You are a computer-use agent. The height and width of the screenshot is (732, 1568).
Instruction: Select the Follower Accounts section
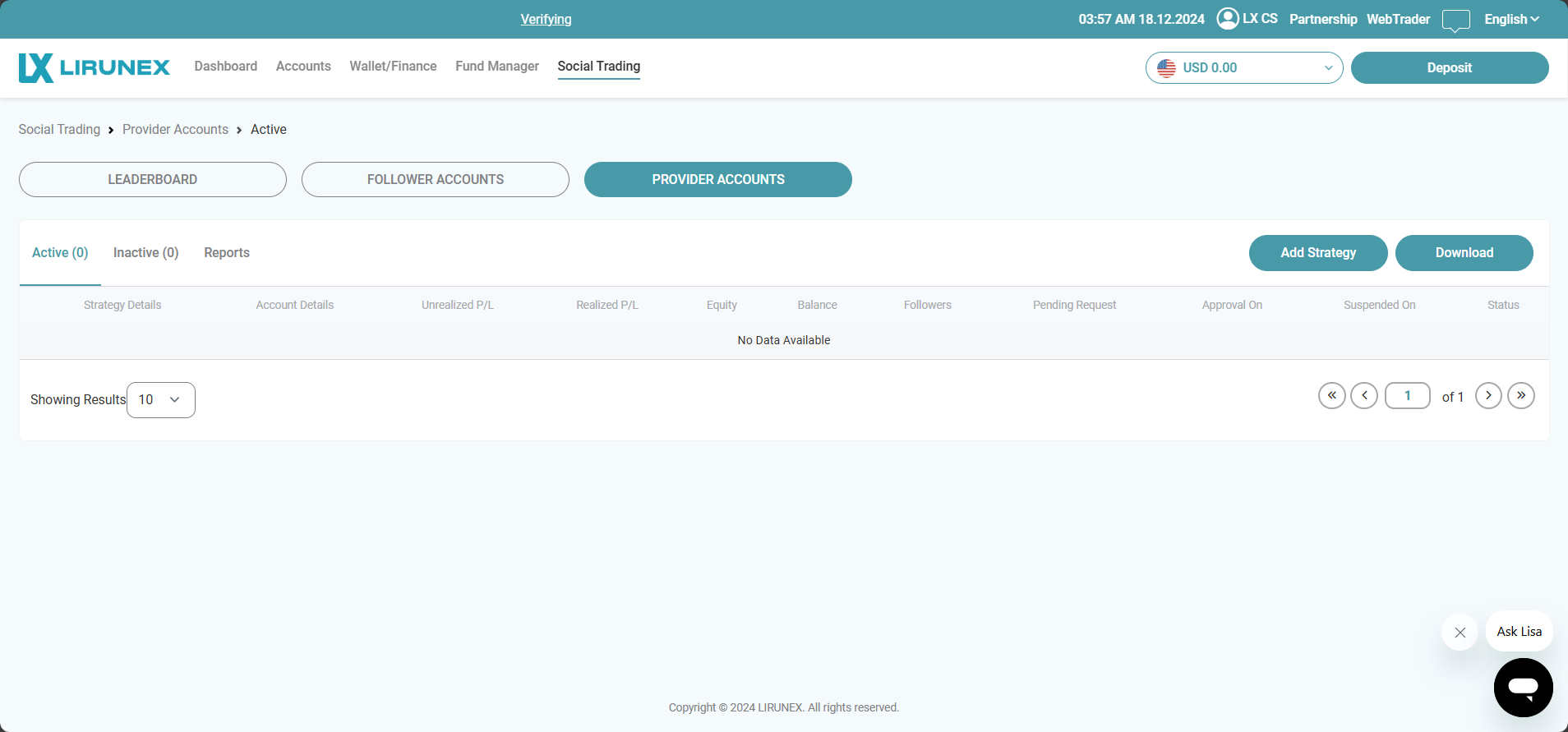click(435, 179)
